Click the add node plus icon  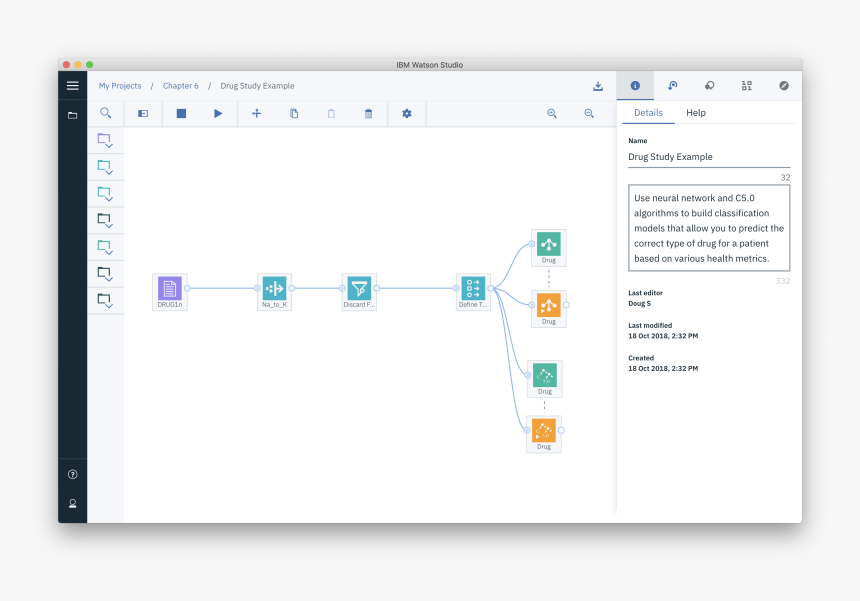(x=256, y=113)
